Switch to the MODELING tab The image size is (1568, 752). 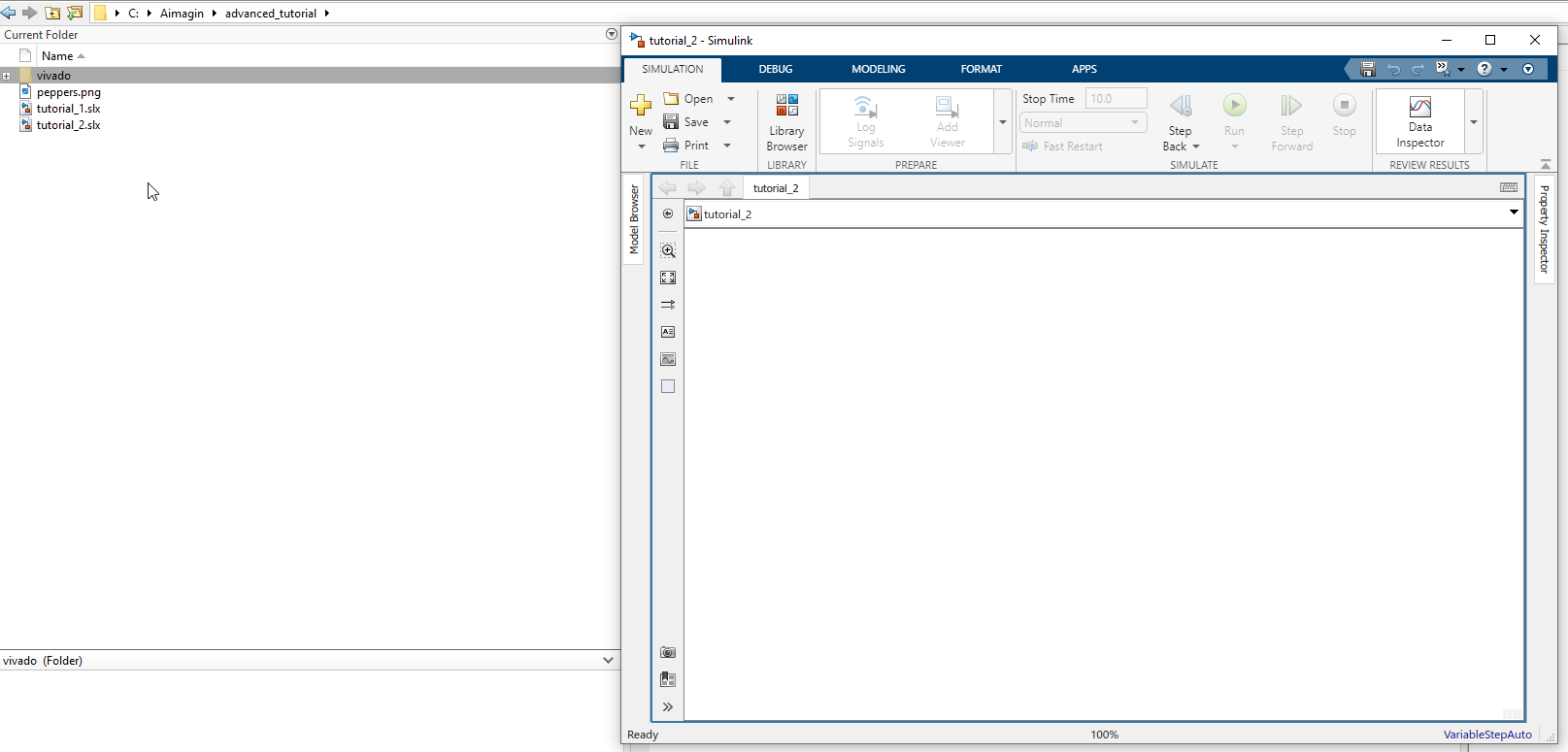click(879, 69)
